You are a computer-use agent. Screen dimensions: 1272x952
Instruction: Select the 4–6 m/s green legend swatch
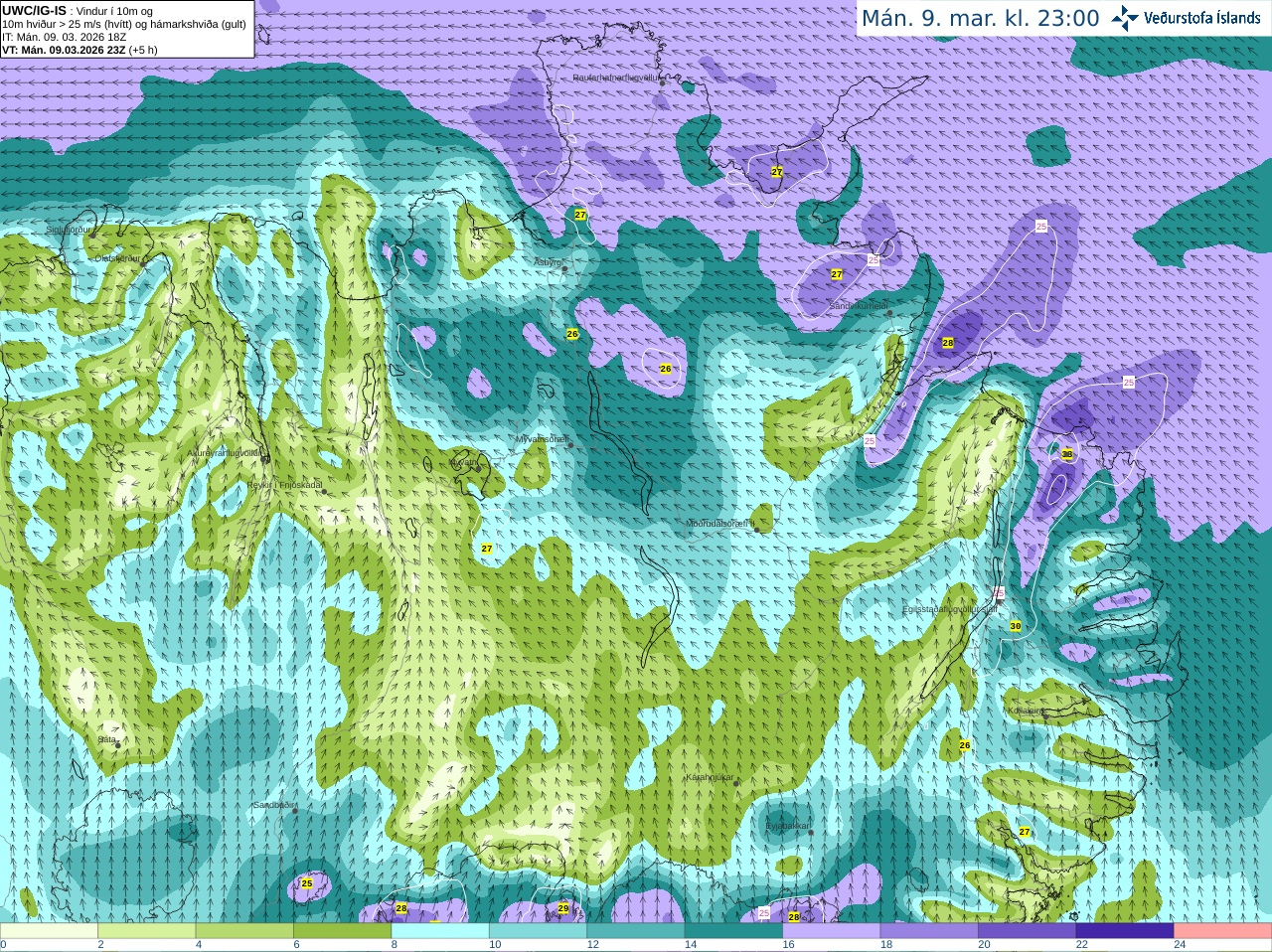tap(244, 931)
